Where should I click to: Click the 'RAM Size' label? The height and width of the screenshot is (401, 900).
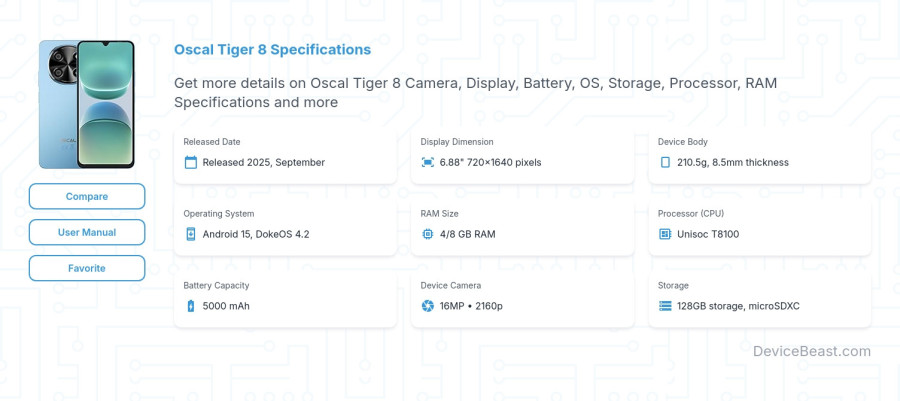tap(439, 213)
